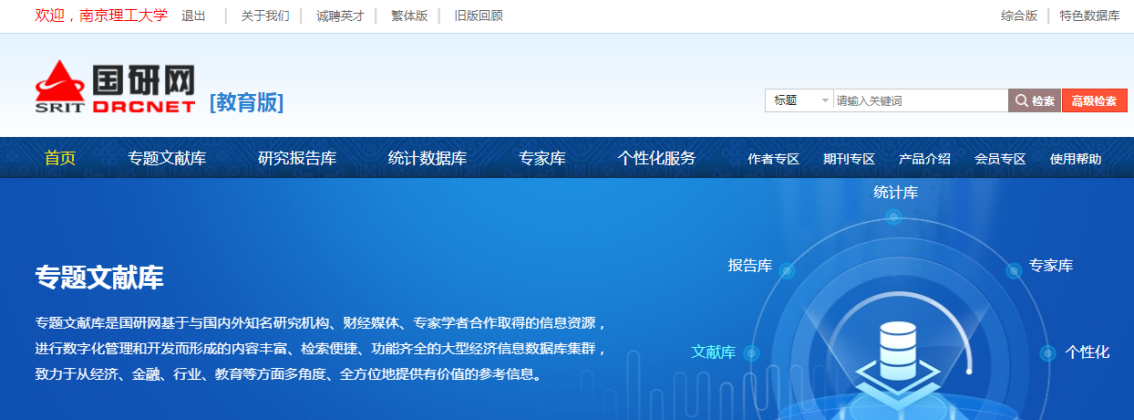The image size is (1134, 420).
Task: Switch to 综合版 edition
Action: [1019, 16]
